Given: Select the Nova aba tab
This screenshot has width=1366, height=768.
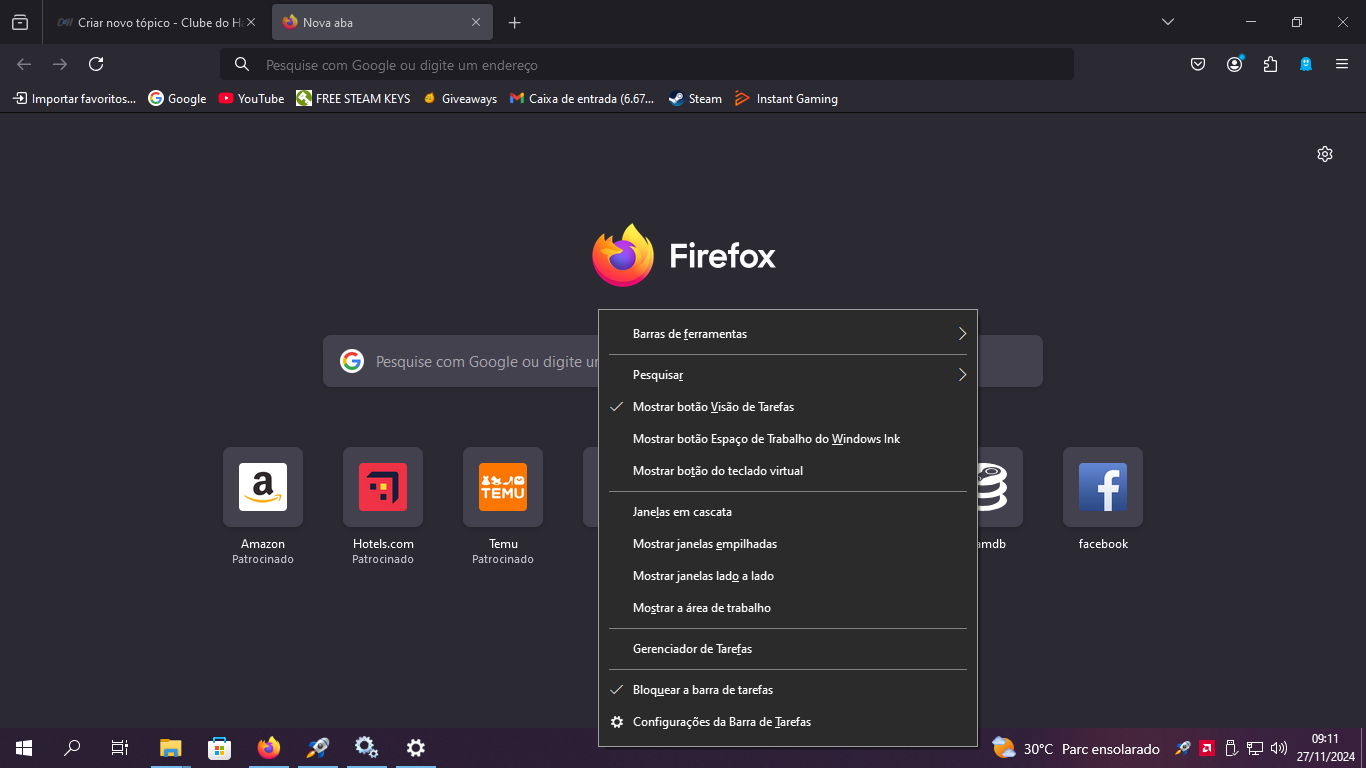Looking at the screenshot, I should pos(382,22).
